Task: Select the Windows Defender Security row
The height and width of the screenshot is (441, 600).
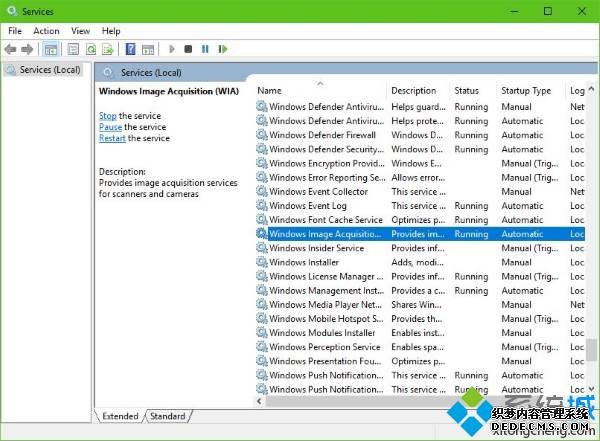Action: pyautogui.click(x=420, y=149)
